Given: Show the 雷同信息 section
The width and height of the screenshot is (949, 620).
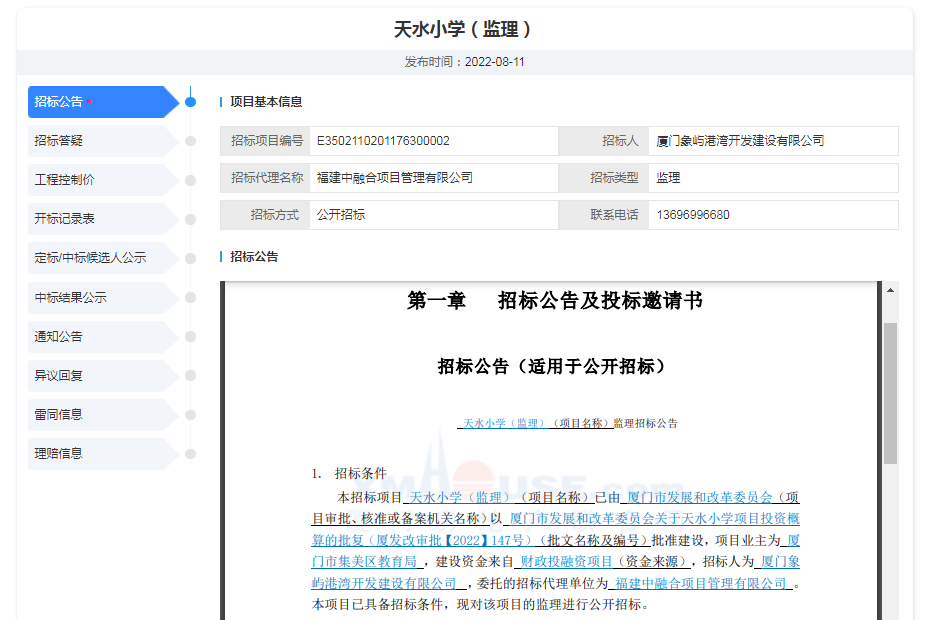Looking at the screenshot, I should point(98,414).
